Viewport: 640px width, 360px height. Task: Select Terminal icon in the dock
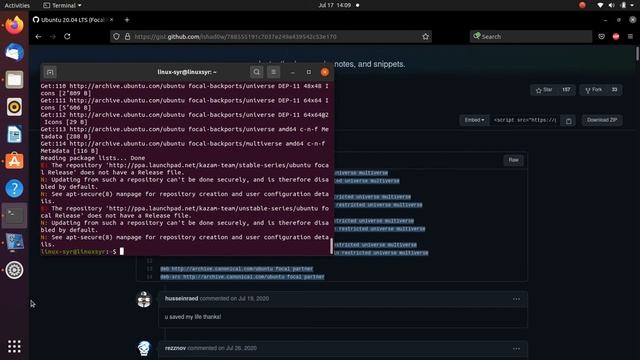point(14,216)
